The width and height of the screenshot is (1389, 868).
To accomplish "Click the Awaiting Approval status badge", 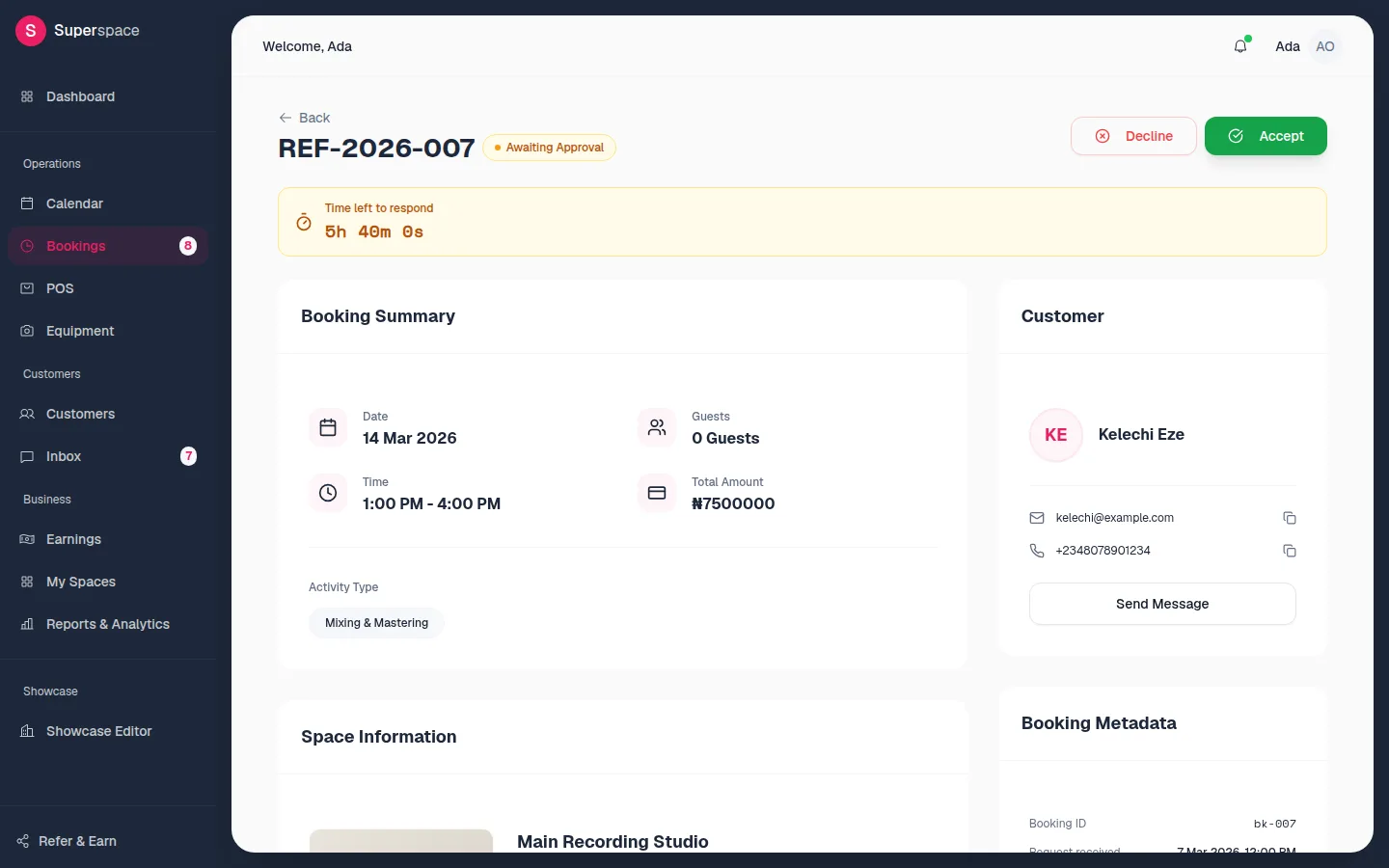I will coord(549,148).
